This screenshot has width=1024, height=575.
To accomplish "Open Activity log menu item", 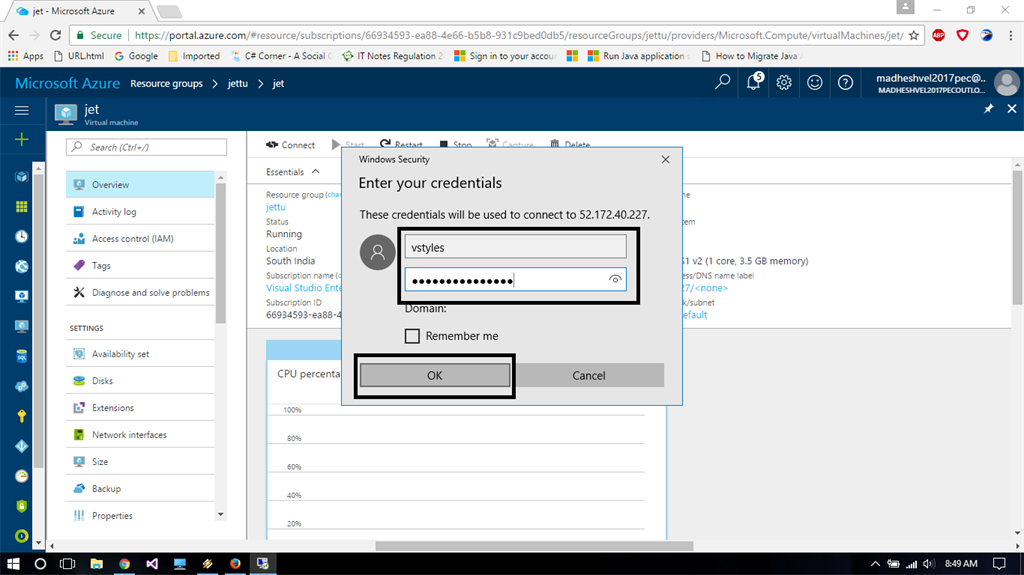I will tap(140, 212).
